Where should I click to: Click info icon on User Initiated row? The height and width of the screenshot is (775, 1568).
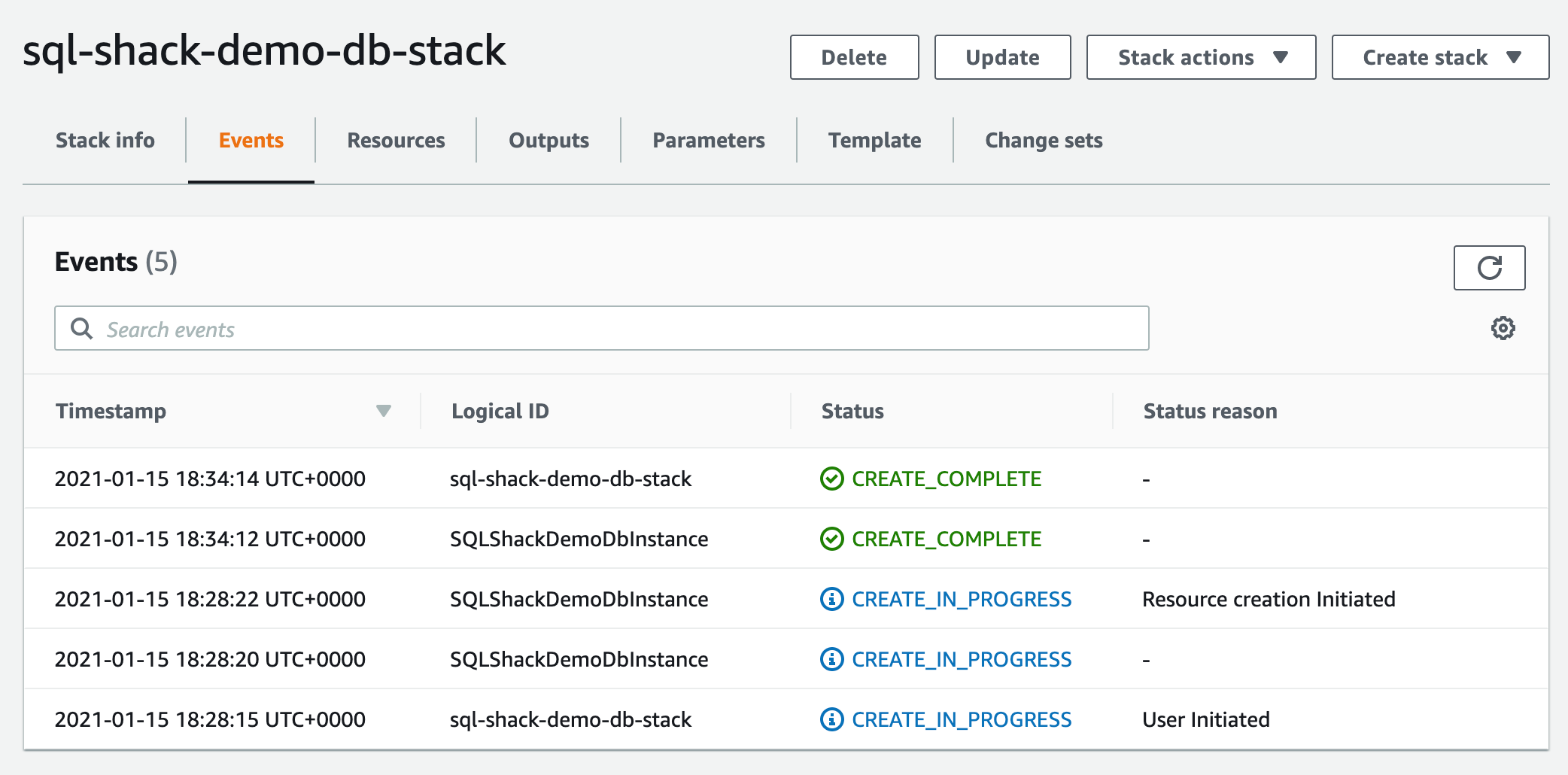(831, 719)
